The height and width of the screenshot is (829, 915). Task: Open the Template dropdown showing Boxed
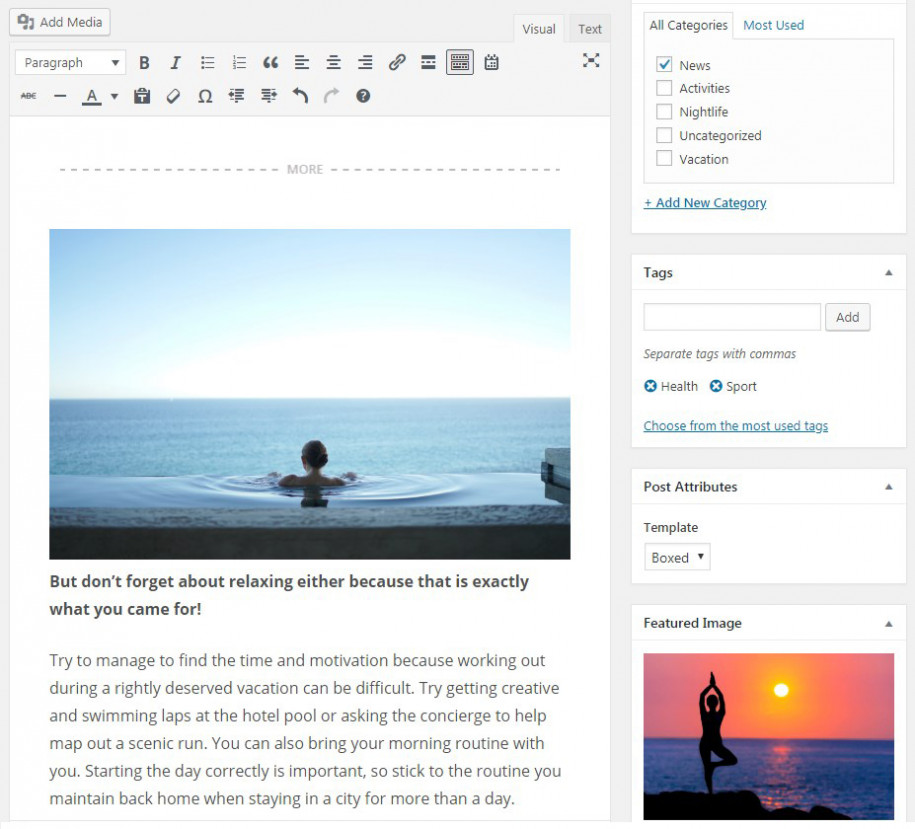(x=677, y=557)
